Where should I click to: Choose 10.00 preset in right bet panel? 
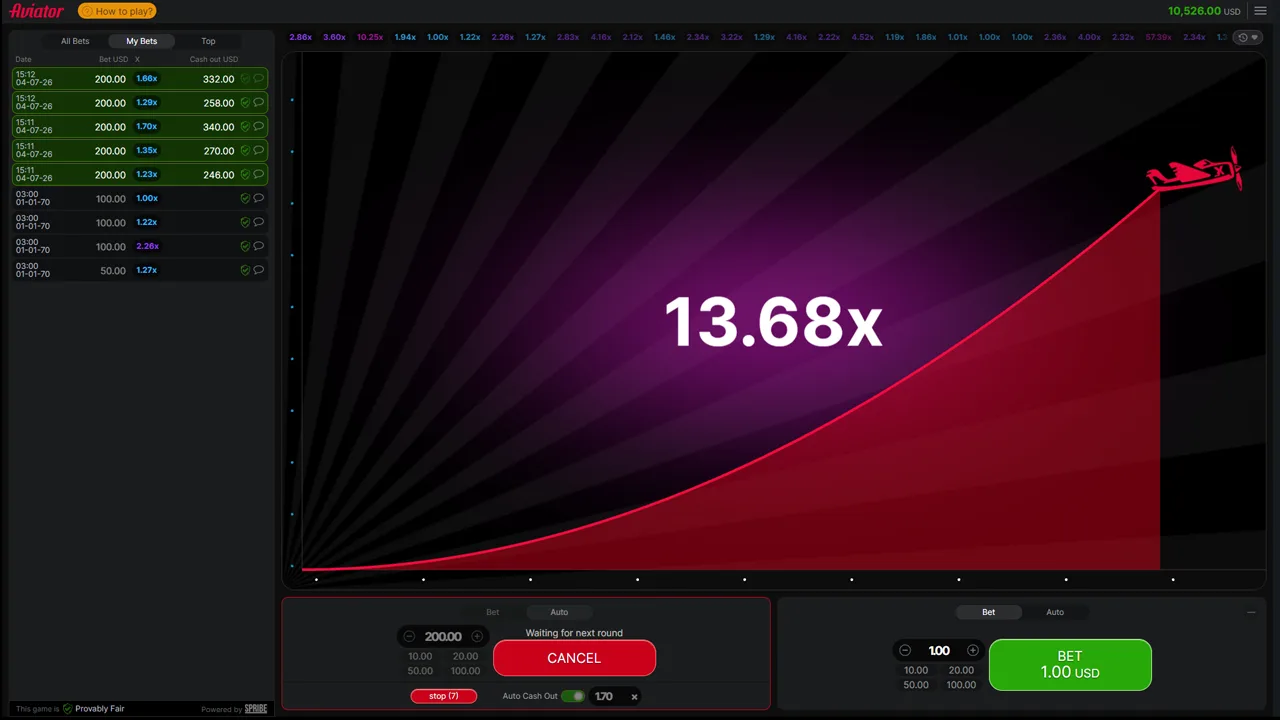pyautogui.click(x=916, y=670)
